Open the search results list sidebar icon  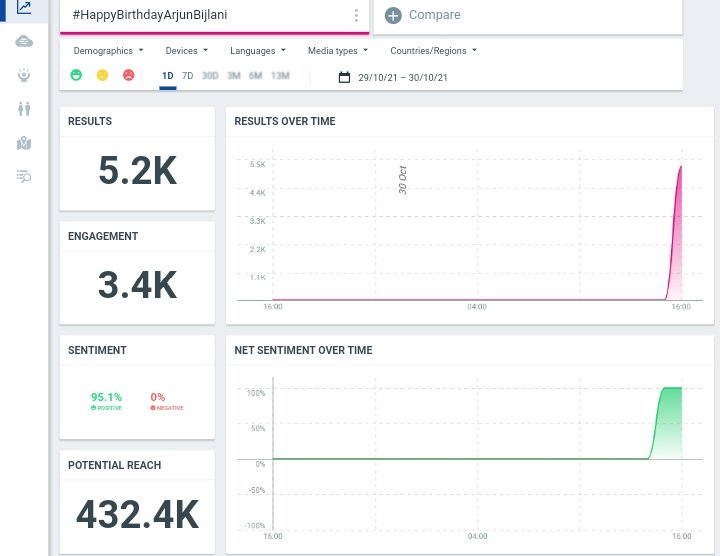24,176
